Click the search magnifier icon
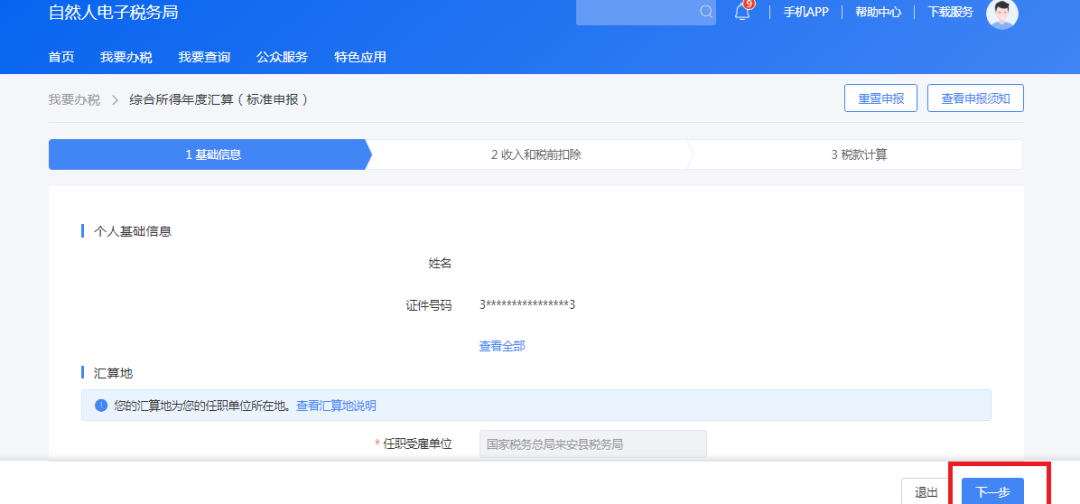The width and height of the screenshot is (1080, 504). 706,12
